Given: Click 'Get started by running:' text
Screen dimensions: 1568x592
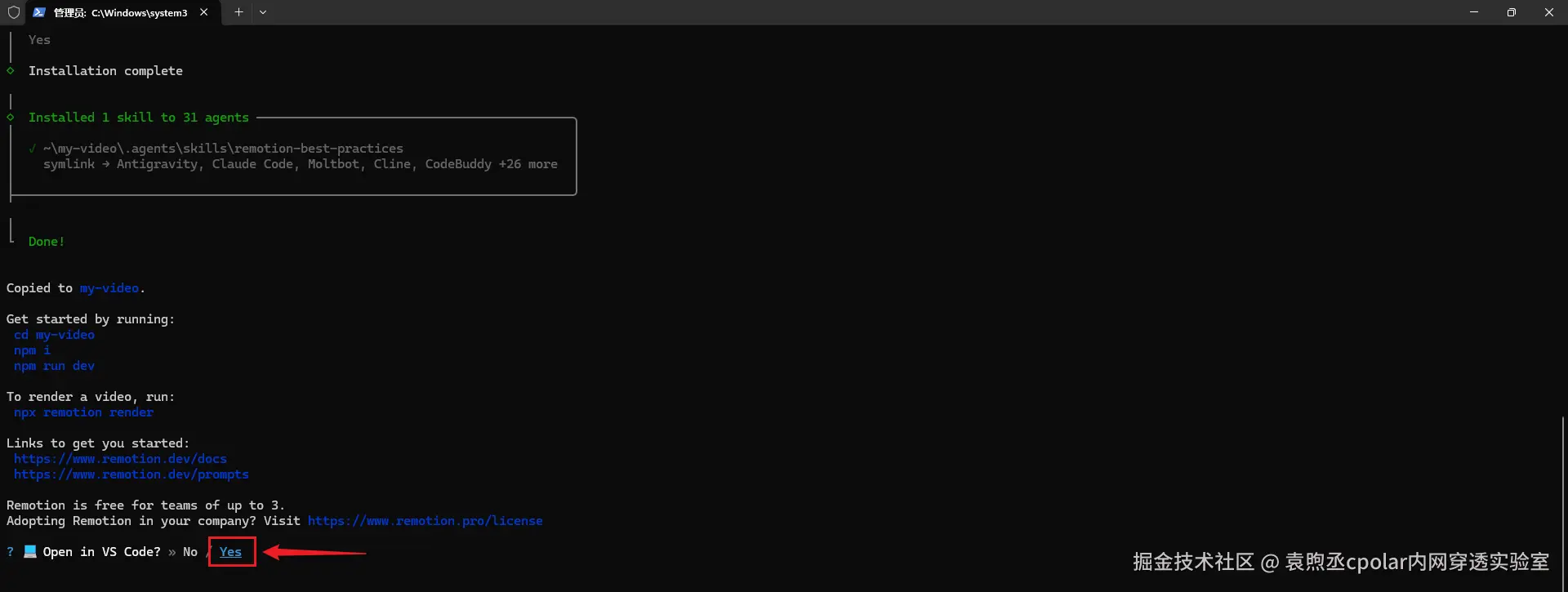Looking at the screenshot, I should (x=91, y=319).
